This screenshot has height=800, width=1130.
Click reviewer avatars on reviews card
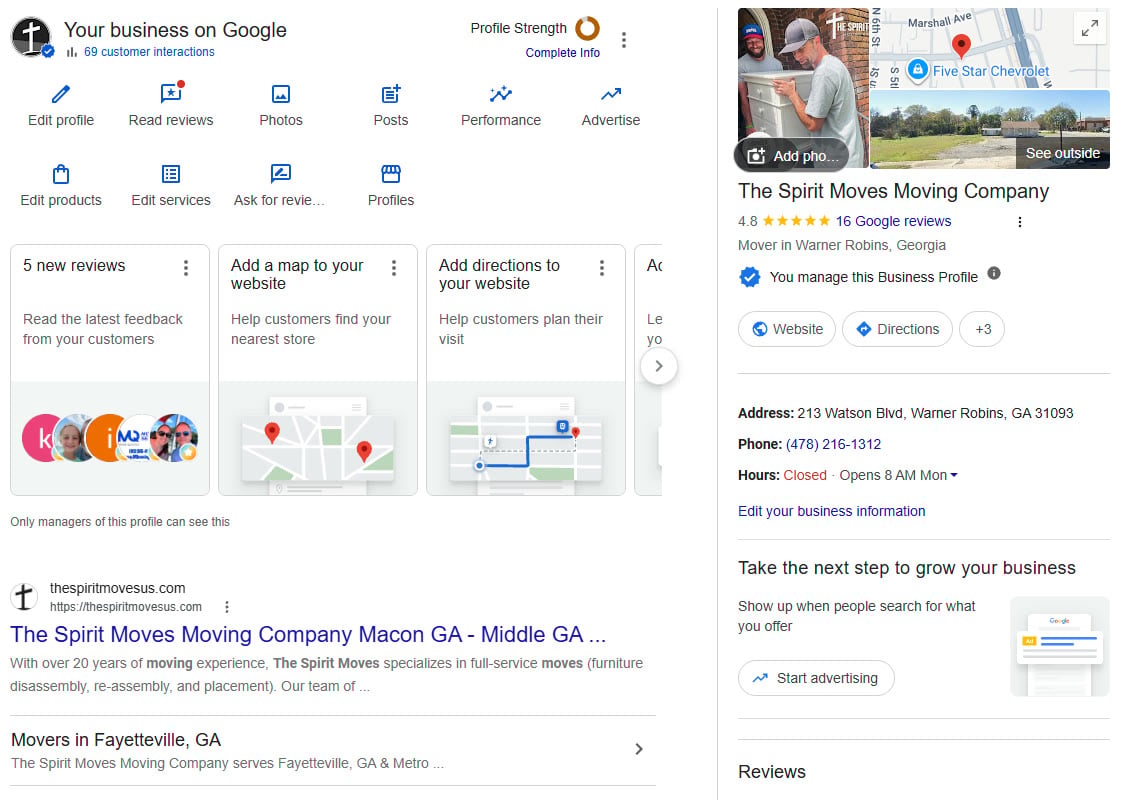pos(110,437)
